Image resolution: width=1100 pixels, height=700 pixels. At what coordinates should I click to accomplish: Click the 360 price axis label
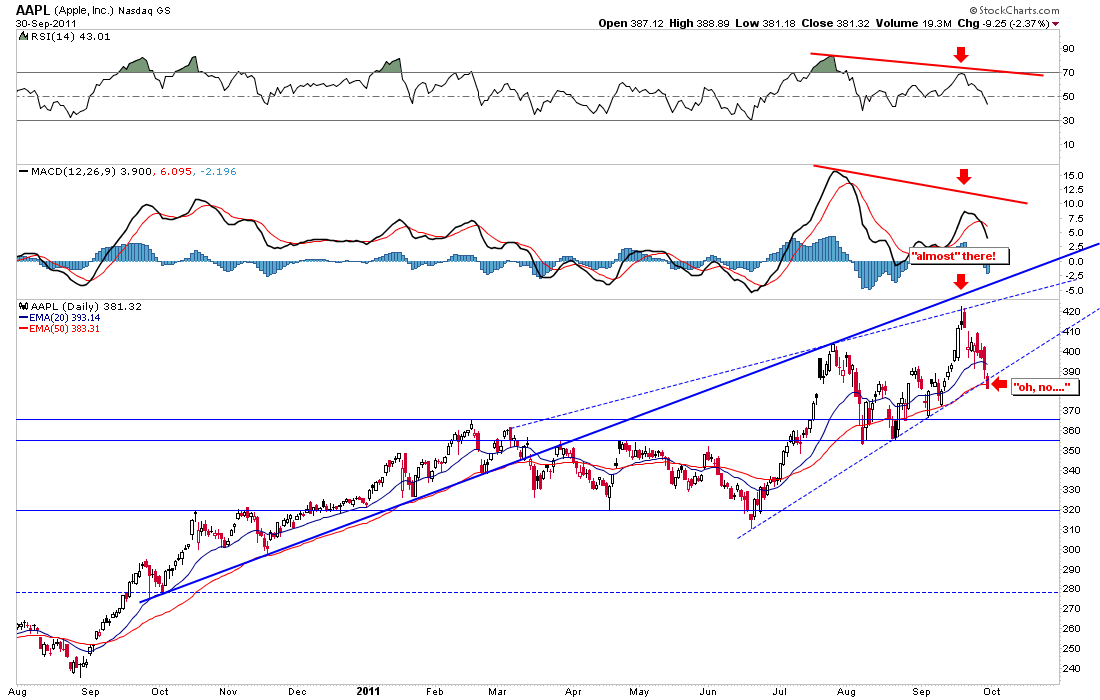point(1071,431)
